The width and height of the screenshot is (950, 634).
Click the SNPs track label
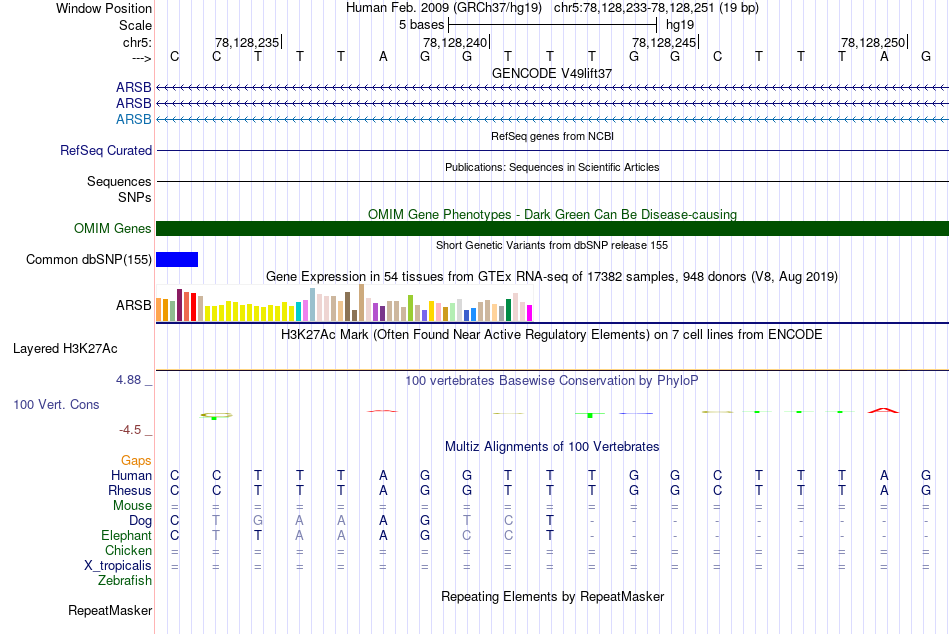tap(135, 197)
